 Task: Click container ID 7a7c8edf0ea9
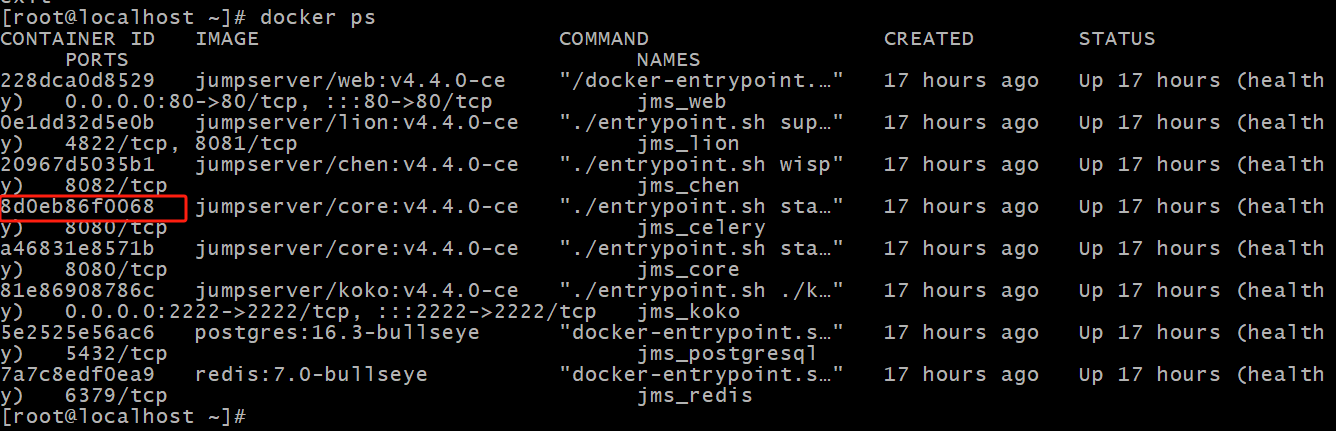point(78,375)
